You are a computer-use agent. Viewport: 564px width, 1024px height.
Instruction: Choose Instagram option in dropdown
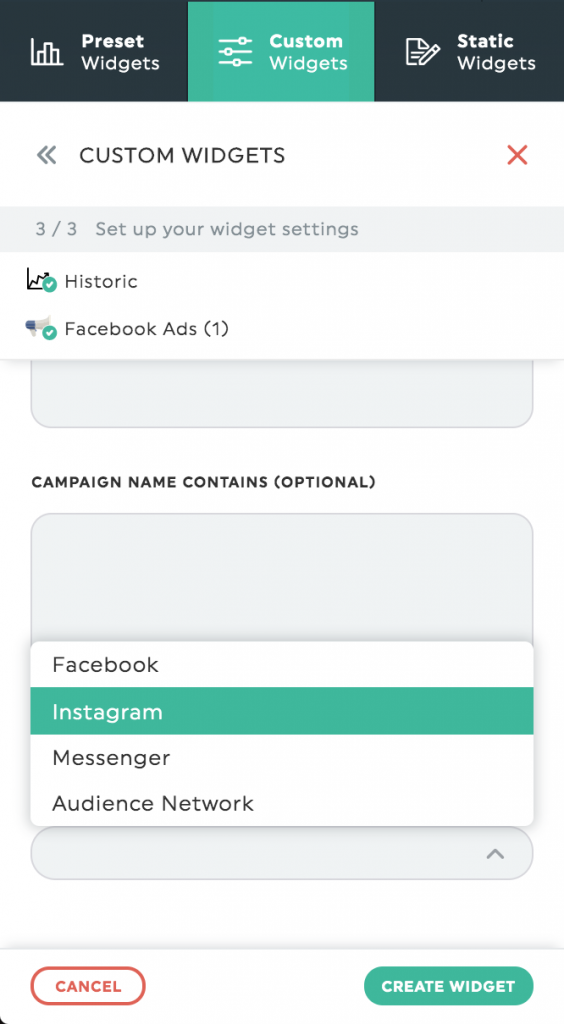click(282, 711)
